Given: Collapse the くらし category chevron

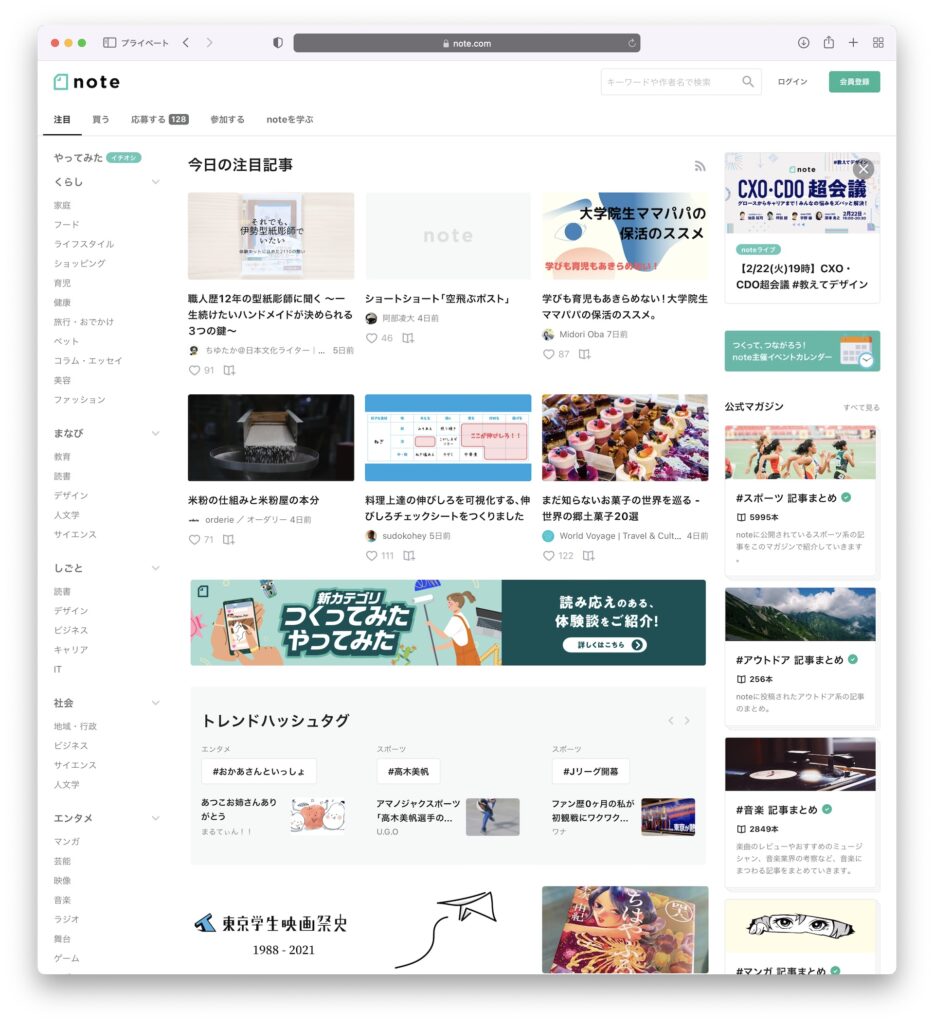Looking at the screenshot, I should point(155,182).
